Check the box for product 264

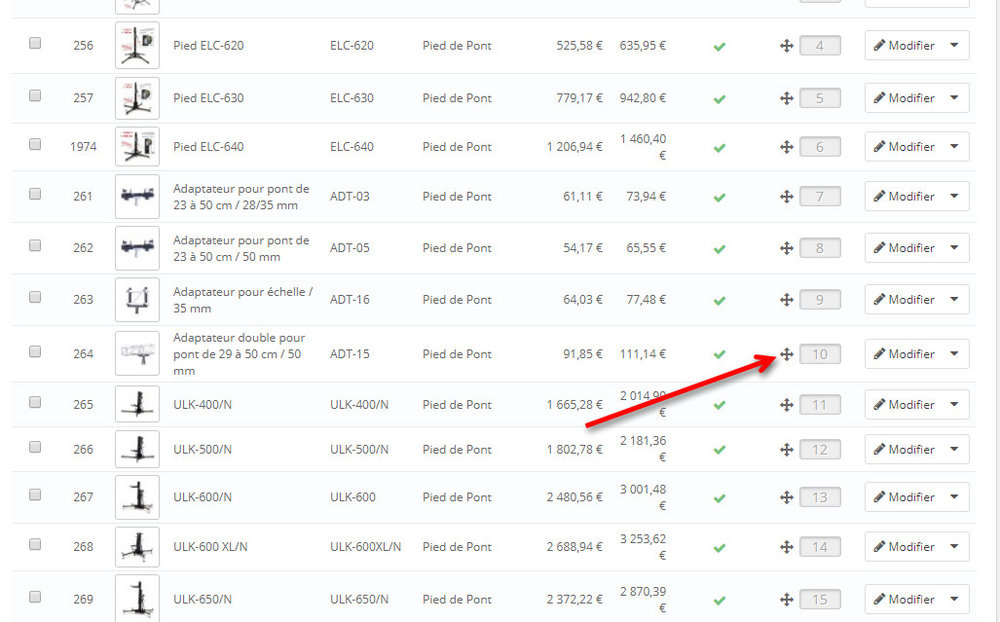pos(35,351)
